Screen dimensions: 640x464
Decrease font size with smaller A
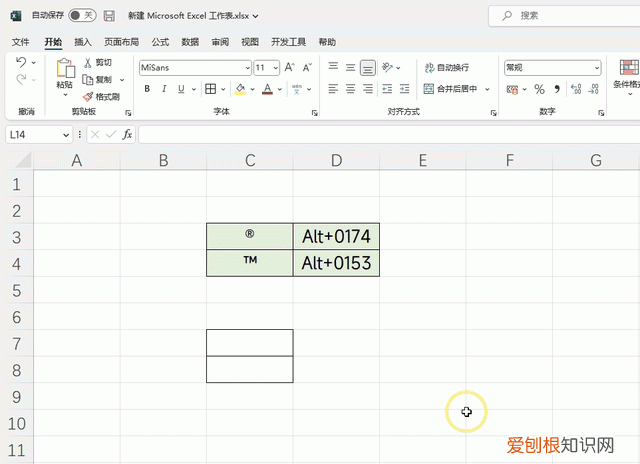point(307,67)
